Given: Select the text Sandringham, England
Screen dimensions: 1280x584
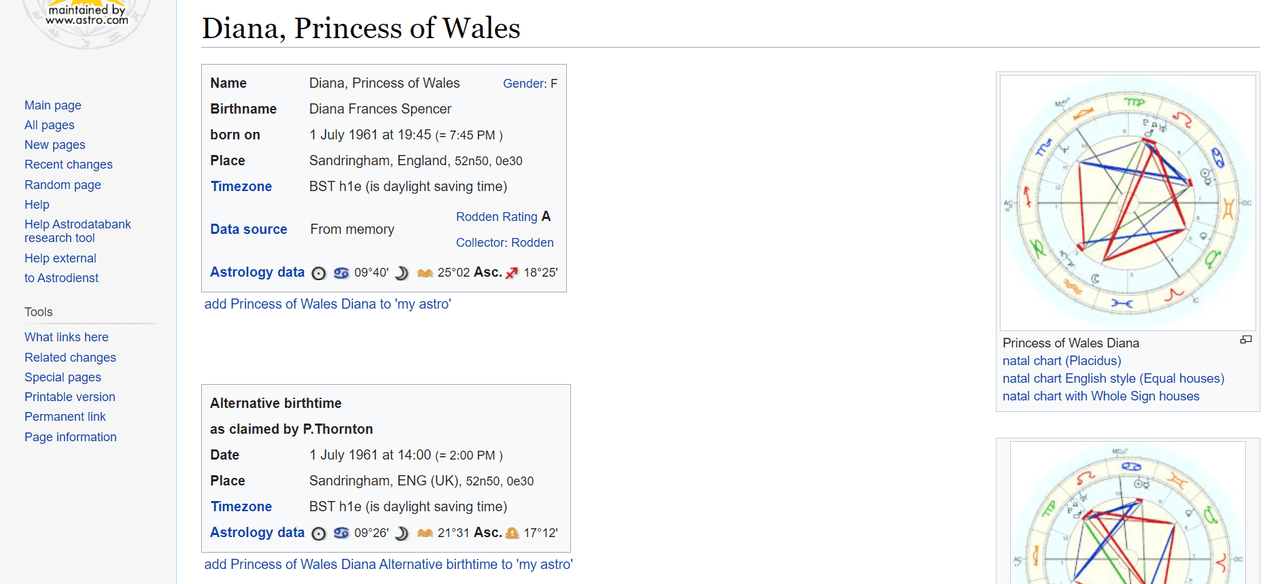Looking at the screenshot, I should click(379, 161).
